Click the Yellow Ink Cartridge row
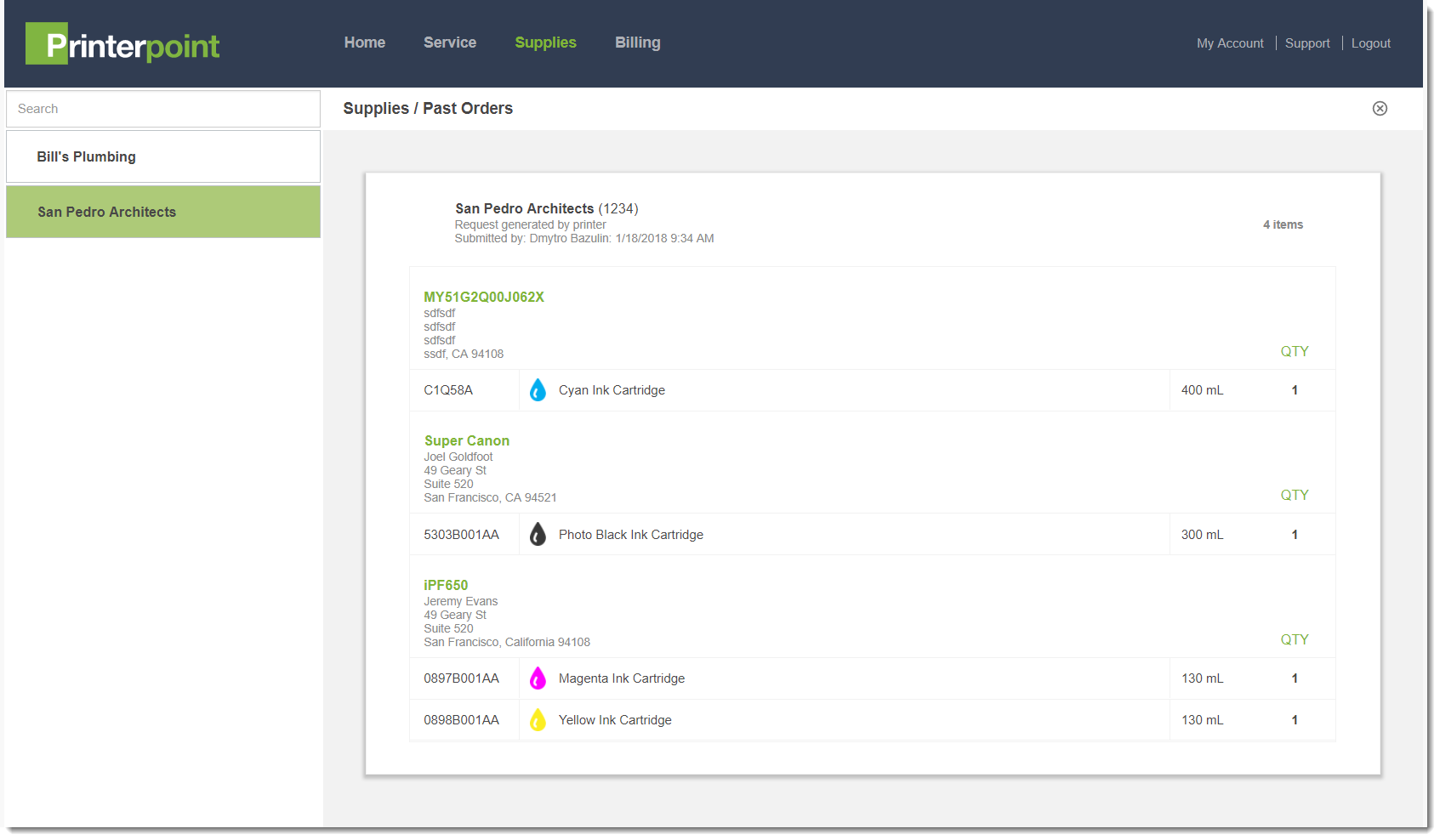 [x=615, y=720]
